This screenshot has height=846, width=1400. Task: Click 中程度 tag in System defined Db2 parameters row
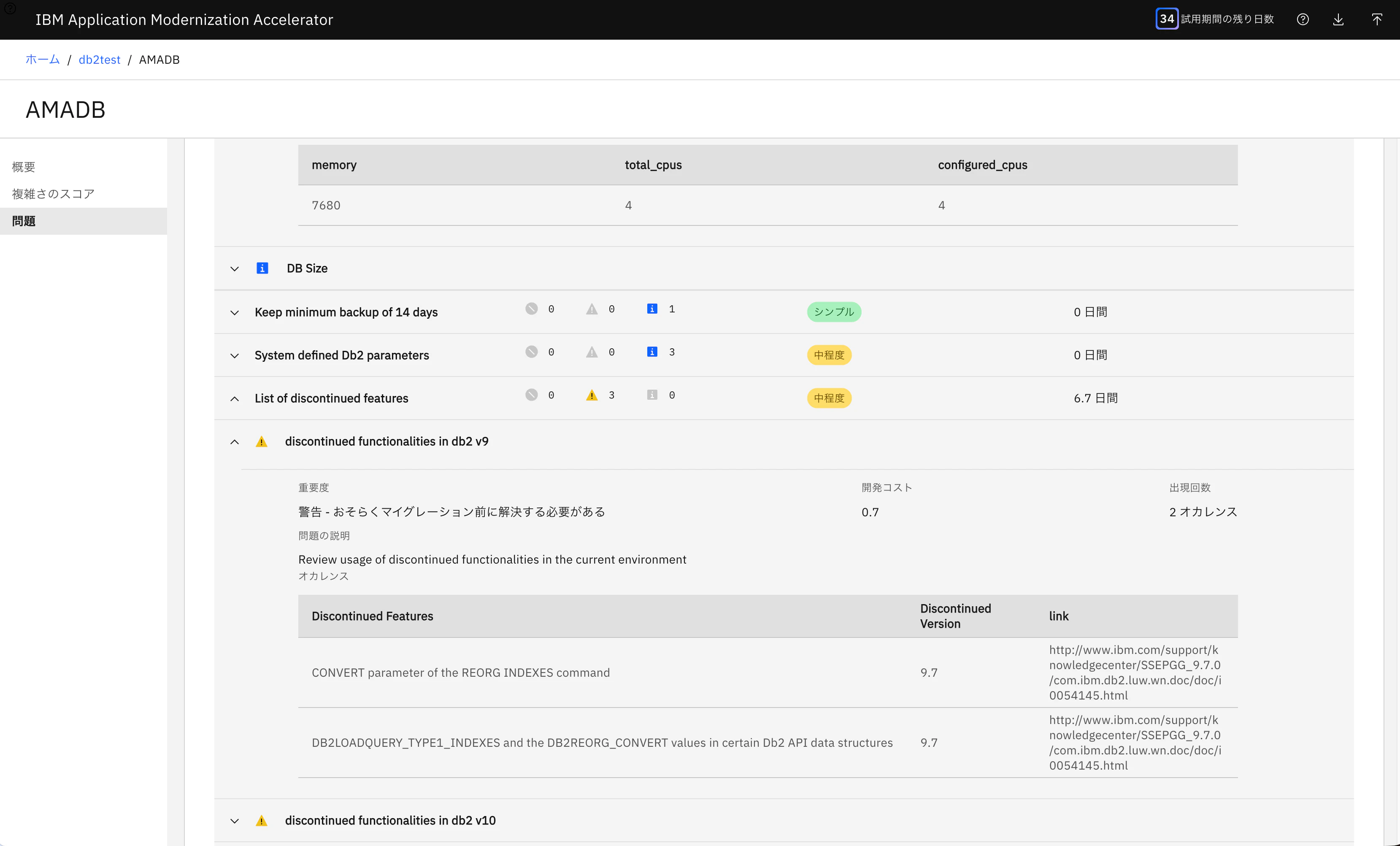(829, 355)
